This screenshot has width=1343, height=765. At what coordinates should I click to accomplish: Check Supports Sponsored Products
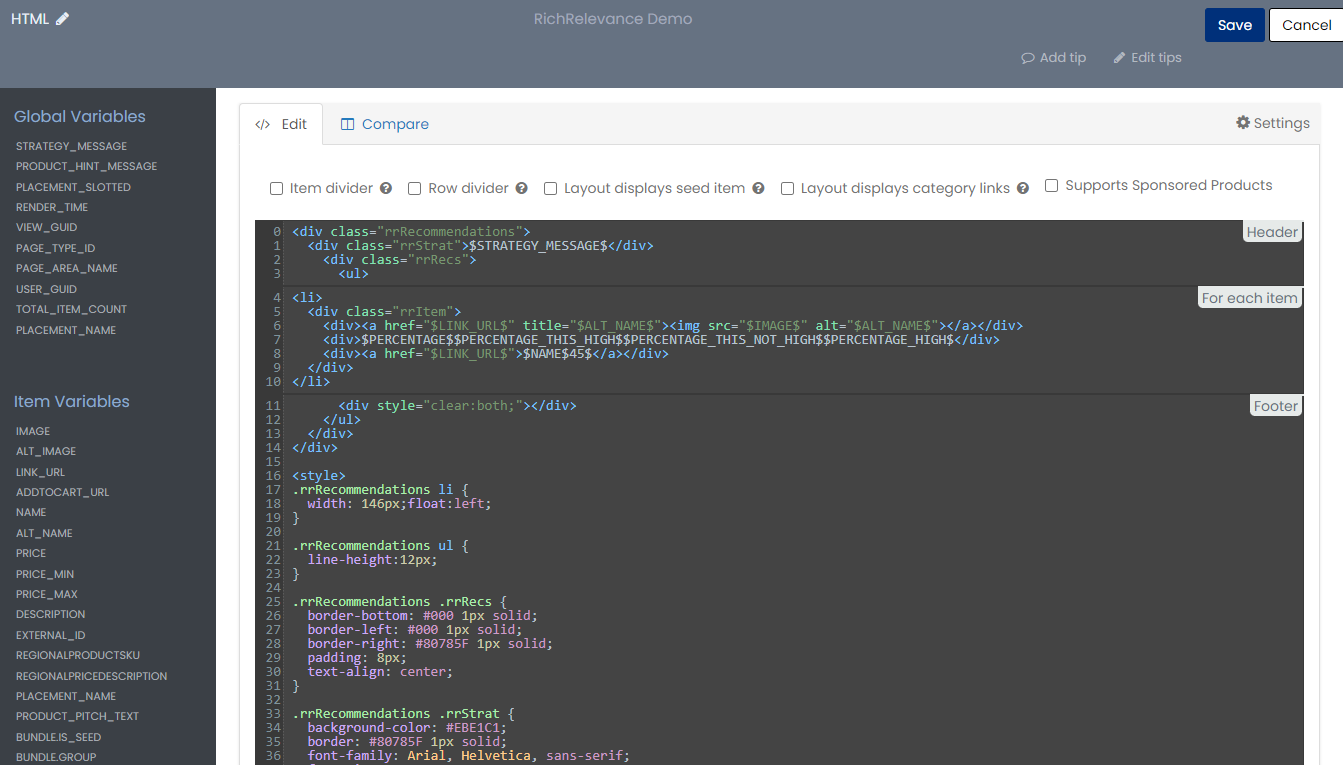click(1051, 185)
